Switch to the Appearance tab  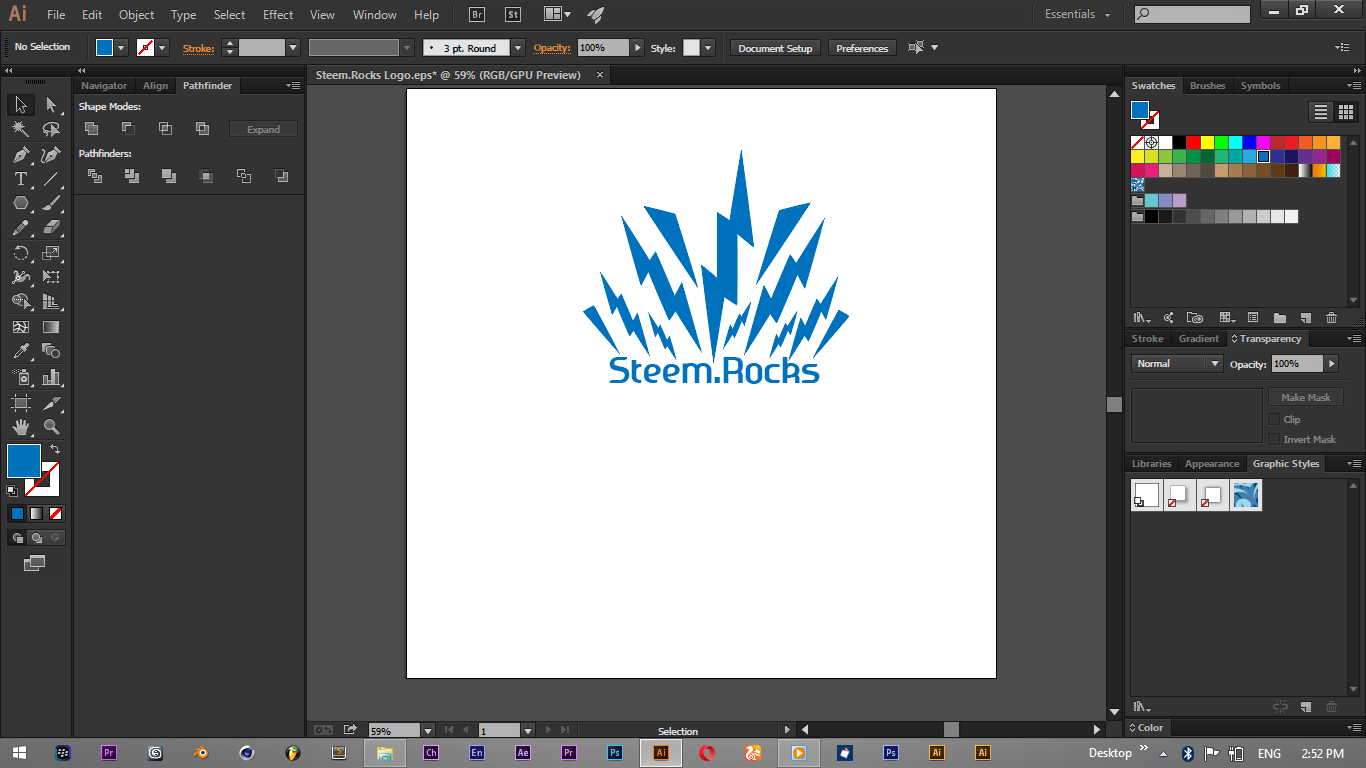[x=1212, y=464]
